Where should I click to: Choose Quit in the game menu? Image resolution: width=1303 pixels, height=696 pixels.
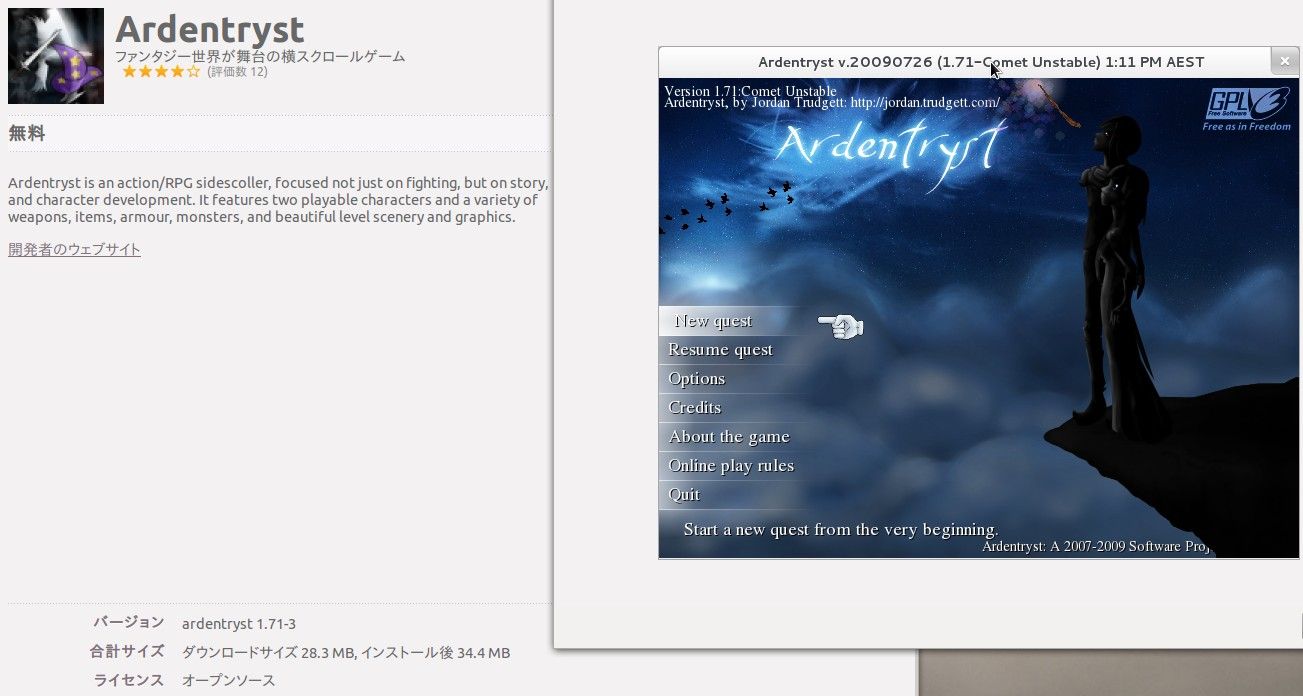684,495
